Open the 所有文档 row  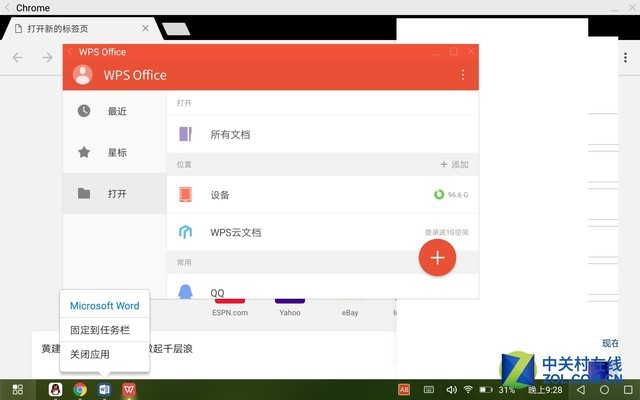322,134
